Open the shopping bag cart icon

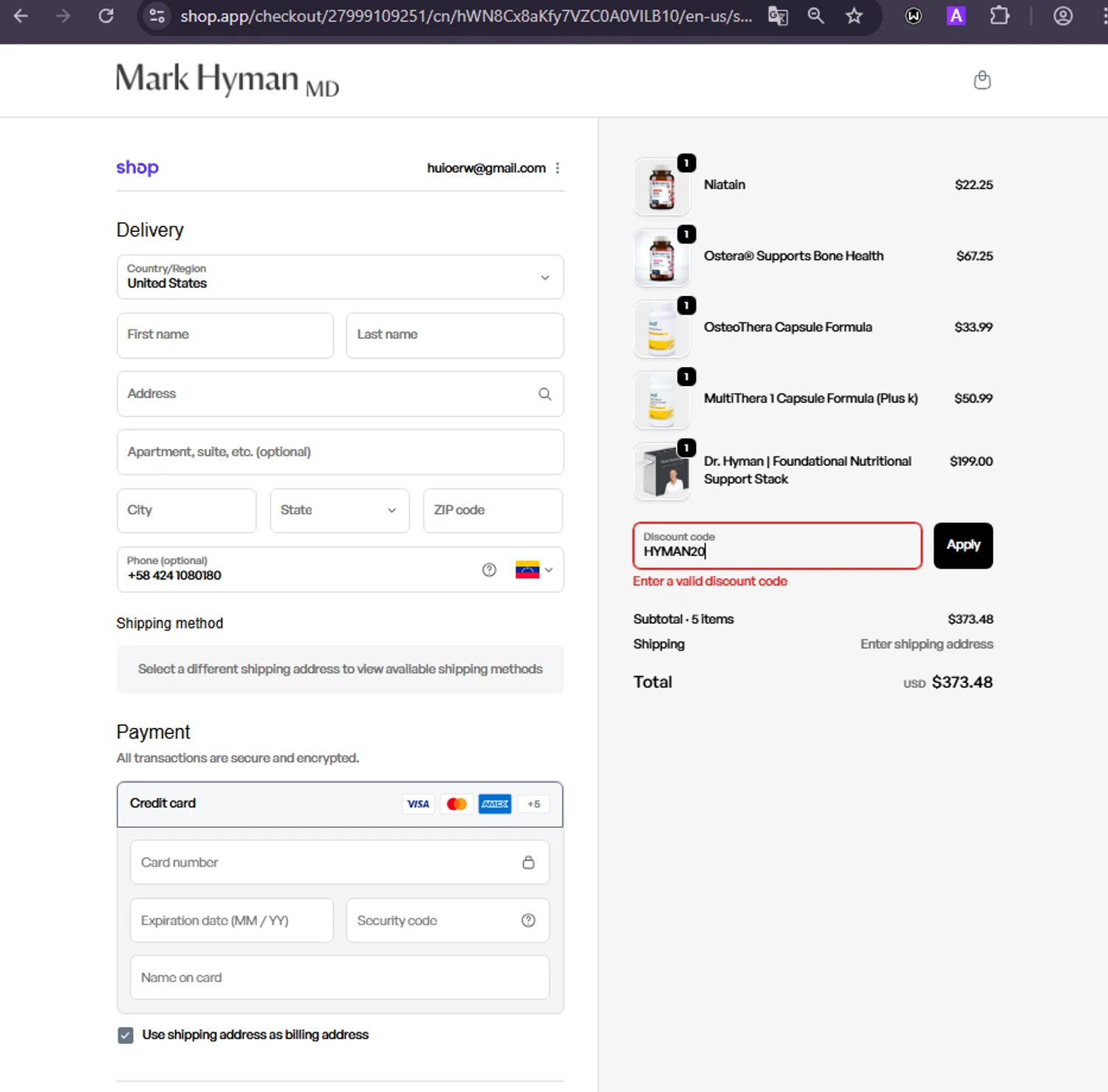(x=982, y=80)
